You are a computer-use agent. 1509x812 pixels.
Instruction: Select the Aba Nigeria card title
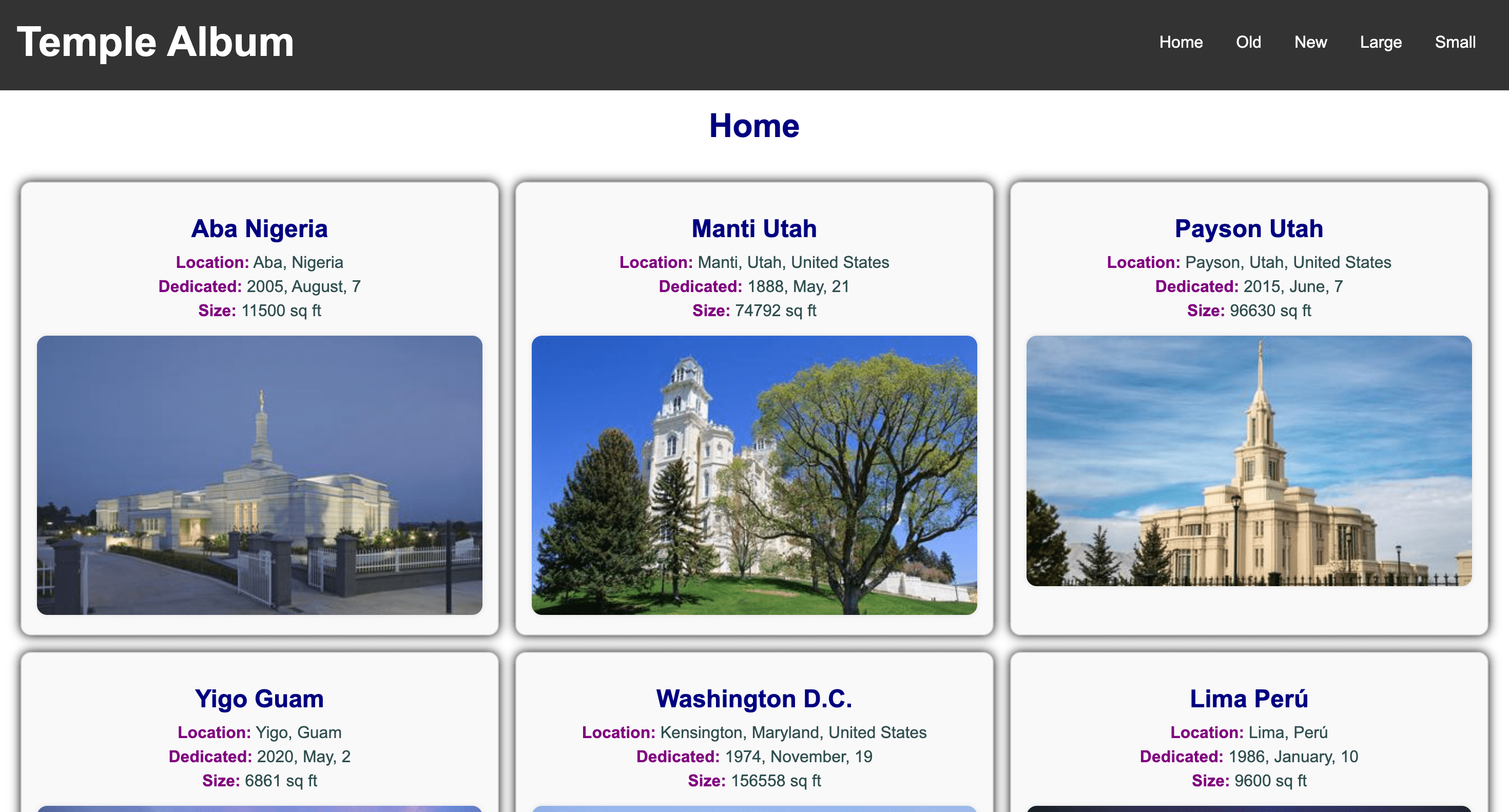click(x=260, y=228)
